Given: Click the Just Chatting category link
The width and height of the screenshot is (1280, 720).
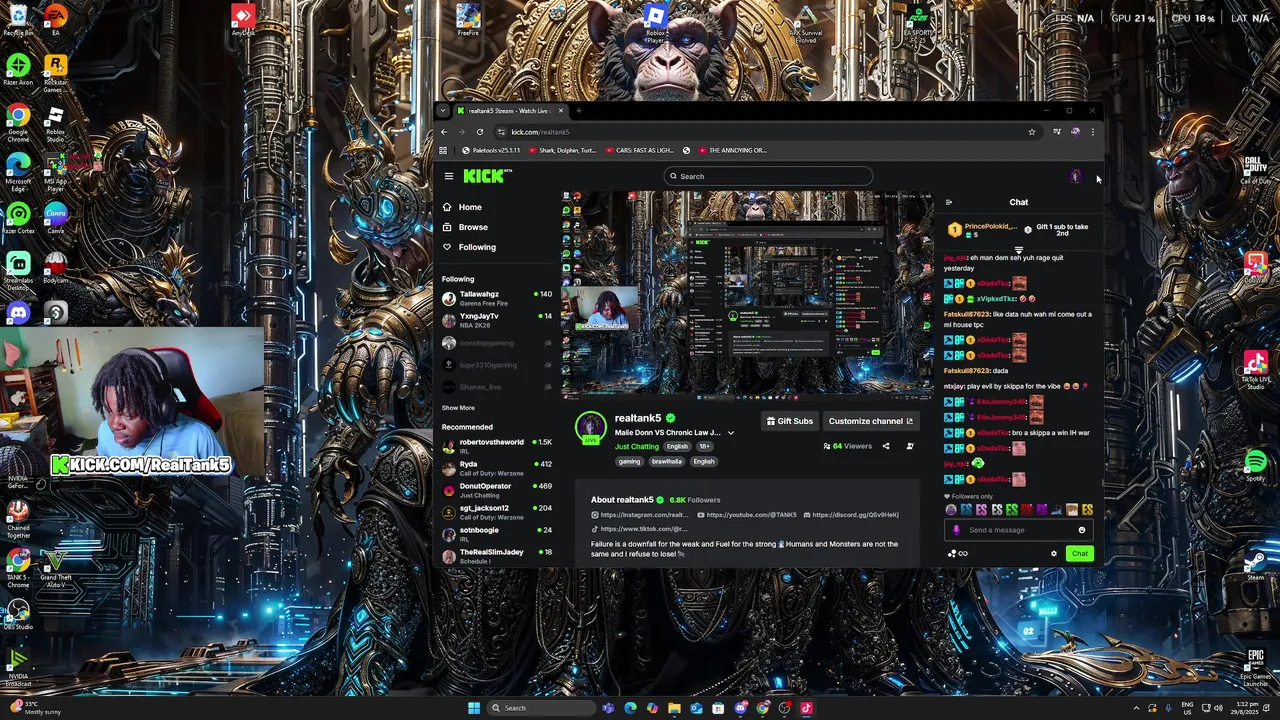Looking at the screenshot, I should (637, 447).
